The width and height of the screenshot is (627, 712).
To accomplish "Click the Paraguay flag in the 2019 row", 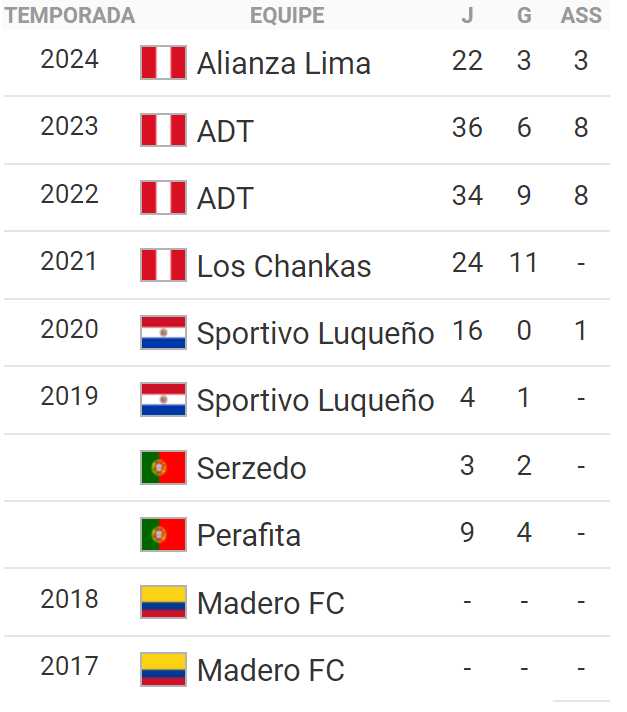I will 163,400.
